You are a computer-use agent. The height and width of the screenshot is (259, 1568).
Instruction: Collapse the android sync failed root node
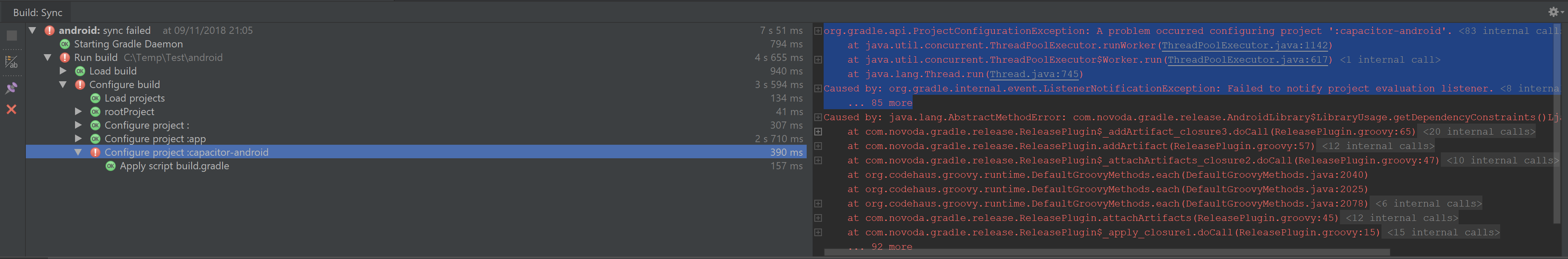point(33,30)
